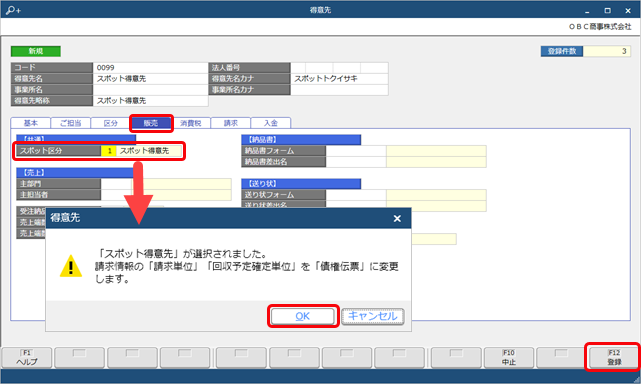Click the 事業所名カナ field
Screen dimensions: 641x384
point(339,90)
